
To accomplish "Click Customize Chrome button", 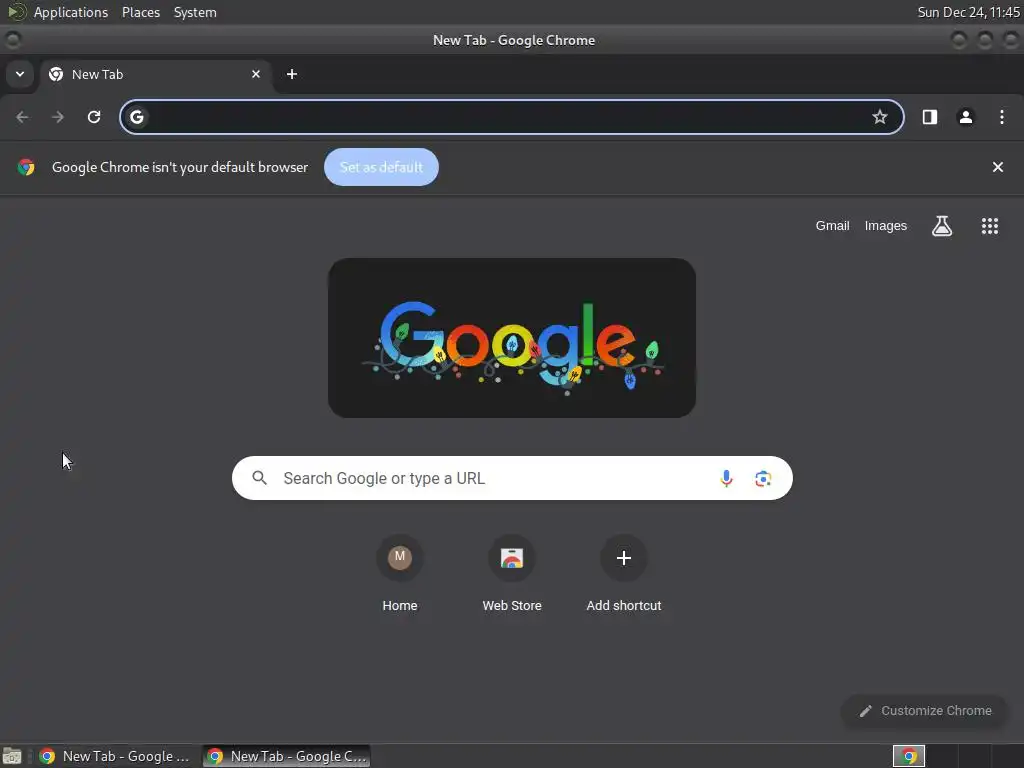I will point(925,711).
